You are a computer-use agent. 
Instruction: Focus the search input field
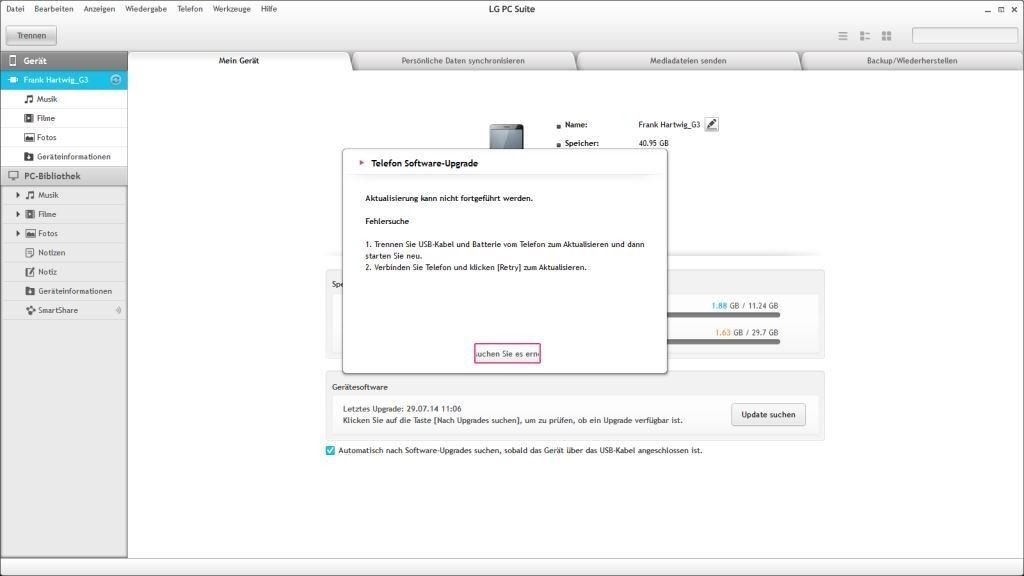[965, 35]
